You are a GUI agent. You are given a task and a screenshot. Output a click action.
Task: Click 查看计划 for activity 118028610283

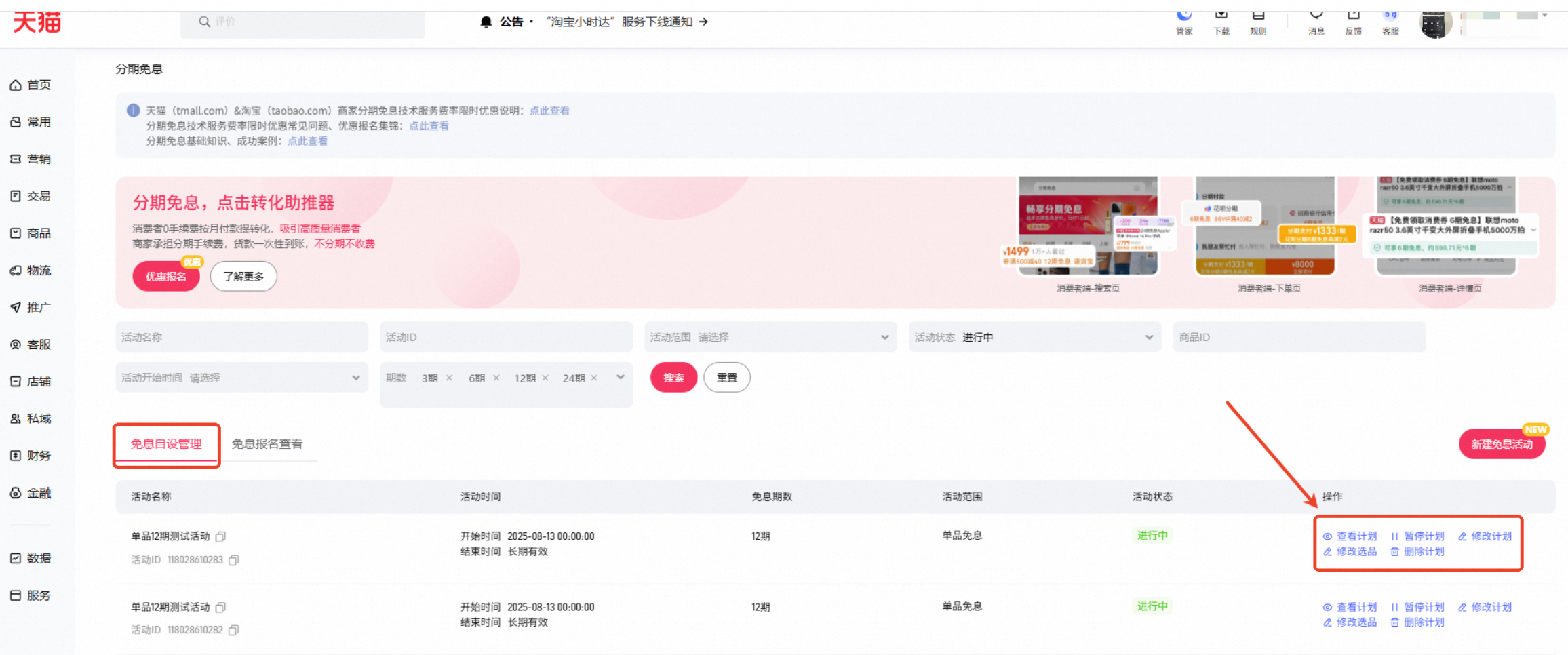[x=1350, y=536]
